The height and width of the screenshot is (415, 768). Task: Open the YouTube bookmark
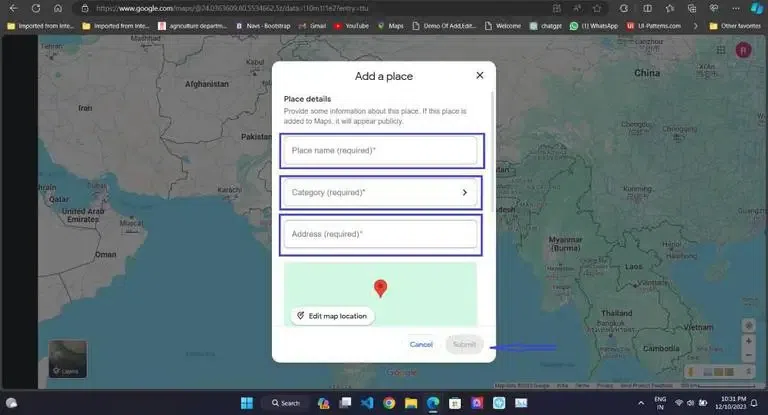(351, 26)
